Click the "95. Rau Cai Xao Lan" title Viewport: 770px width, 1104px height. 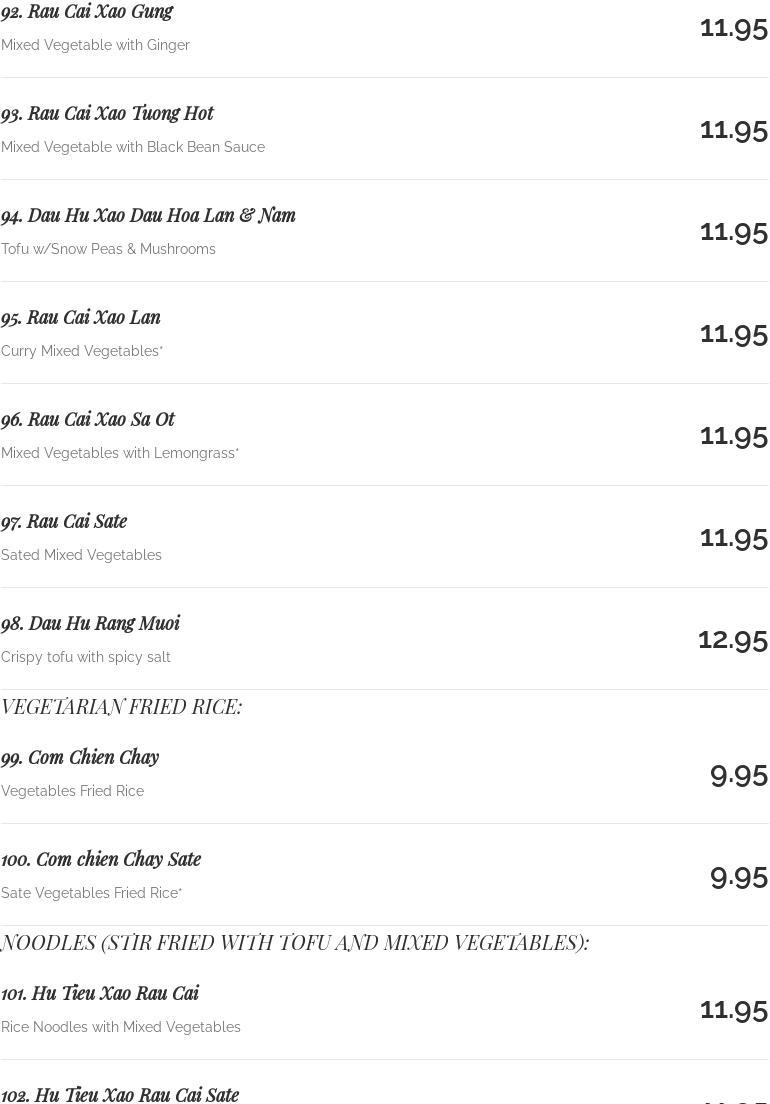point(81,317)
